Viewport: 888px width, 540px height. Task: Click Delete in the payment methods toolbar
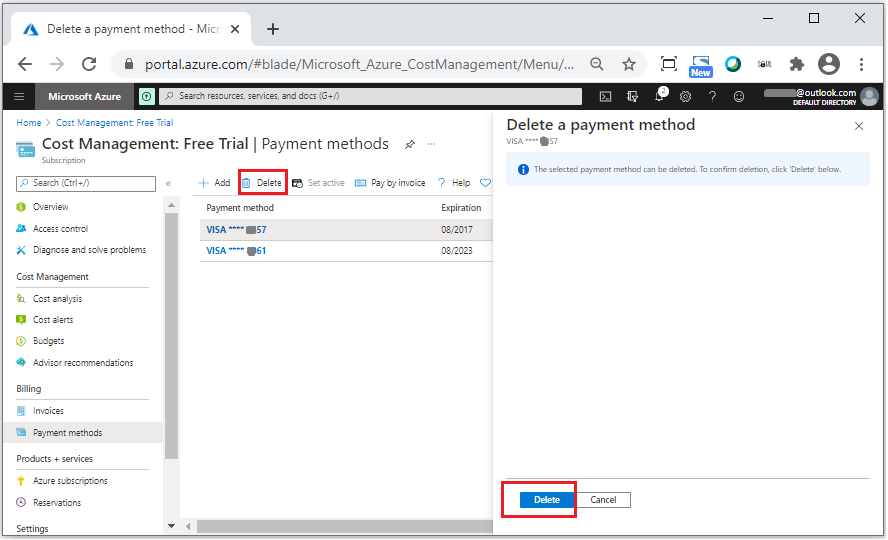click(262, 183)
